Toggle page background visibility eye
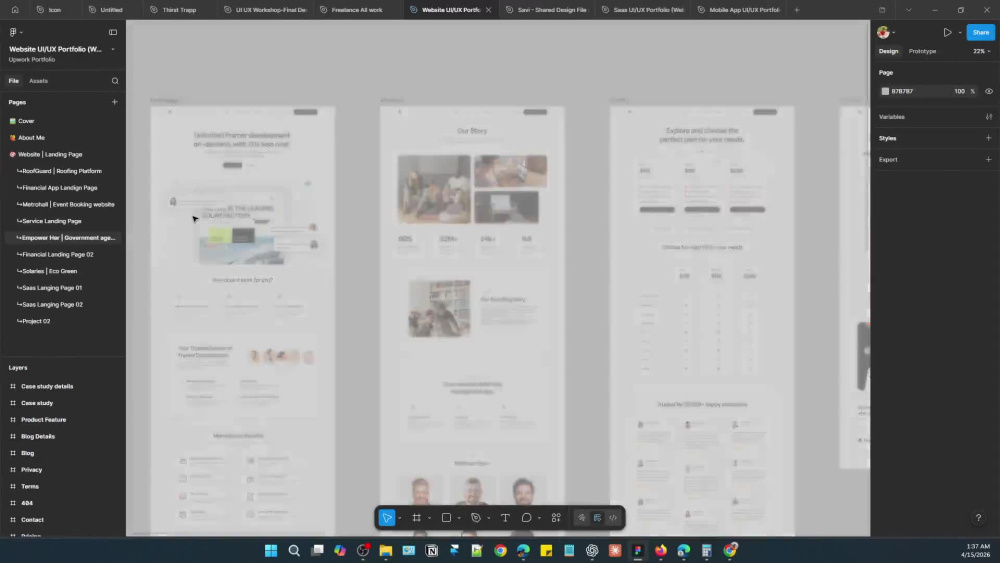 point(989,91)
